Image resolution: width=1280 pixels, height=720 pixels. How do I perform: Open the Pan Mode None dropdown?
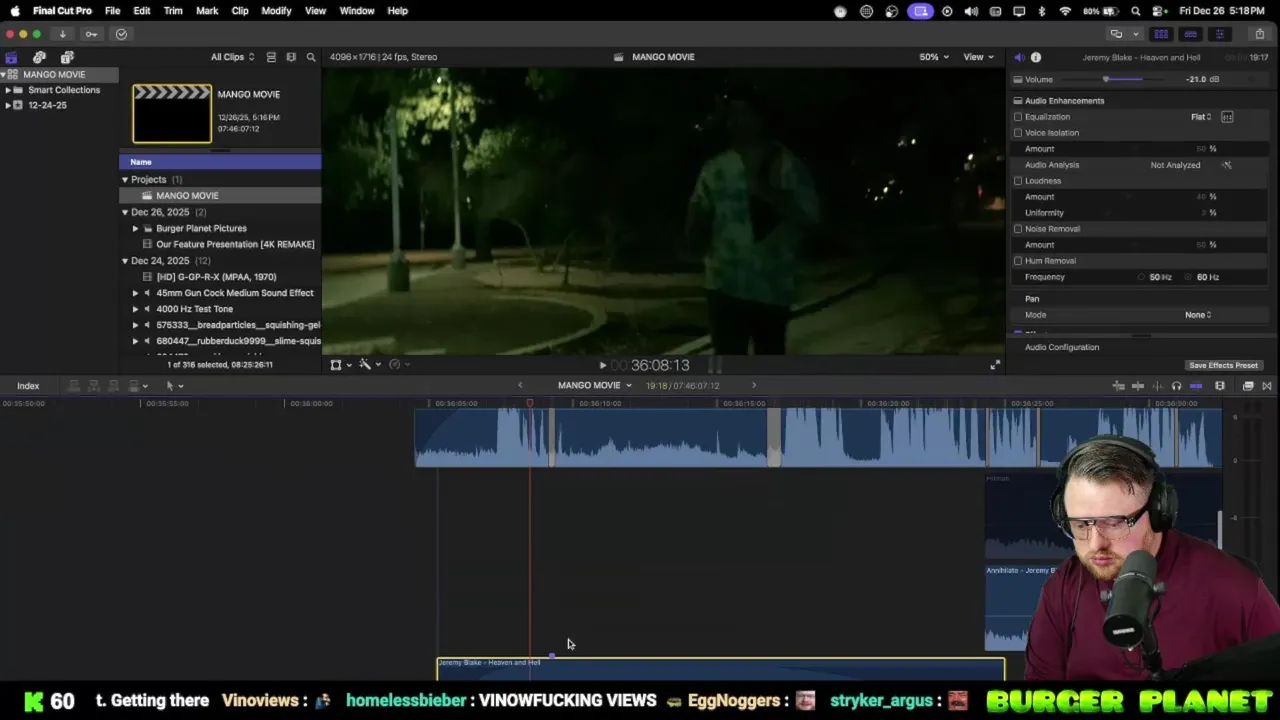click(x=1198, y=315)
